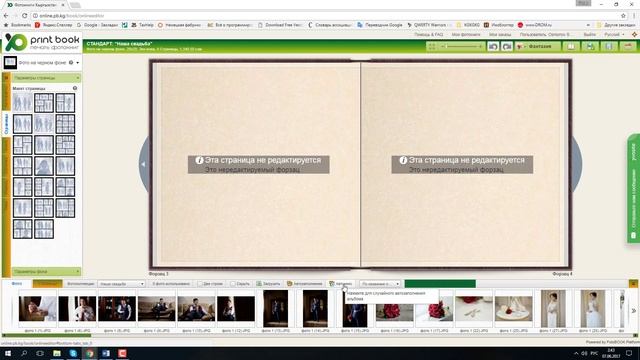Viewport: 640px width, 360px height.
Task: Open the book preview icon in green toolbar
Action: click(x=571, y=47)
